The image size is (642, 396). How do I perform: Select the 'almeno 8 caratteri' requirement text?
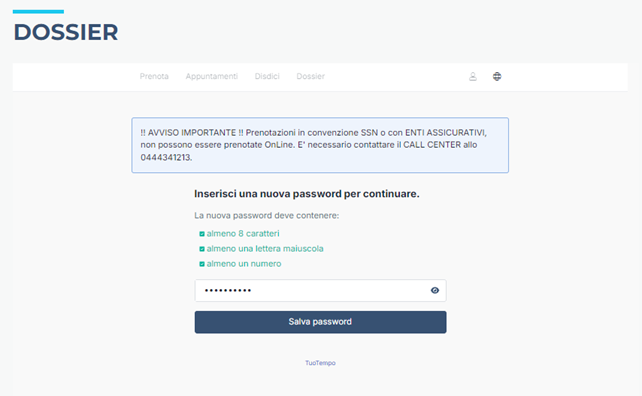tap(243, 233)
